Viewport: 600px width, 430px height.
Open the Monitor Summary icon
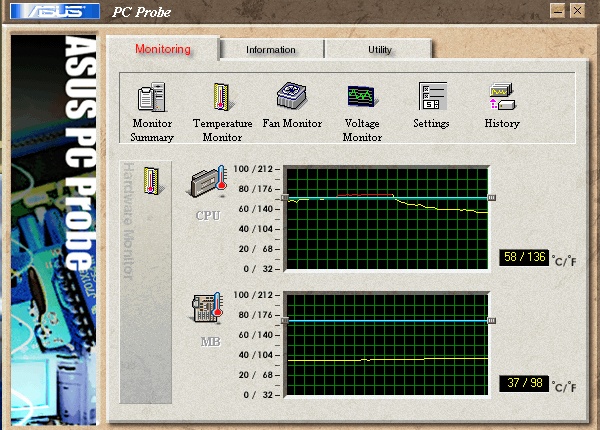tap(152, 97)
